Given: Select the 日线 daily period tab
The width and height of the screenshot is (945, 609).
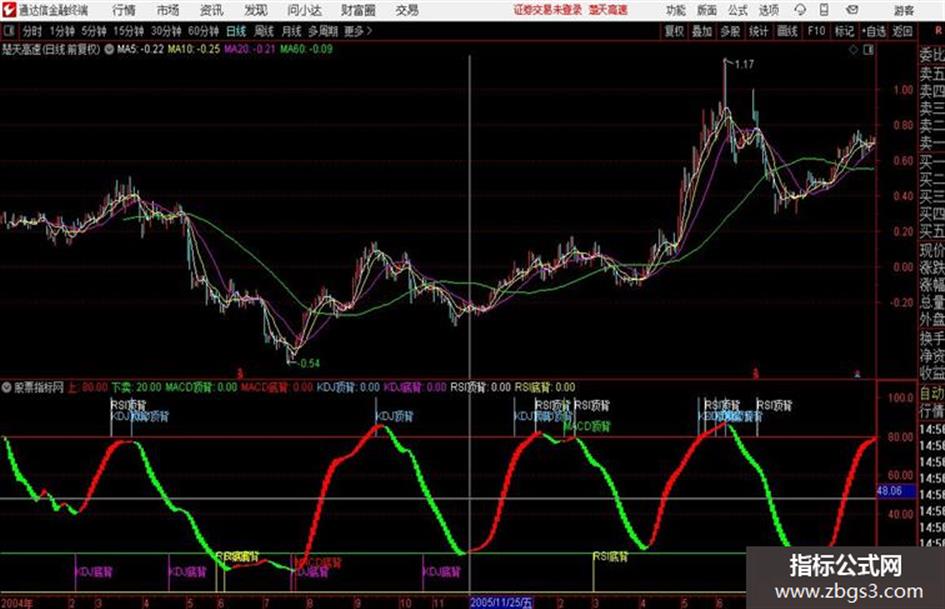Looking at the screenshot, I should (x=236, y=31).
